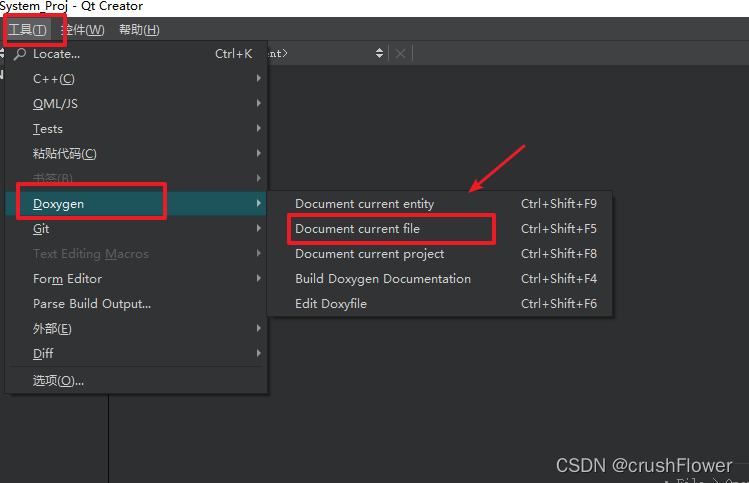This screenshot has width=749, height=483.
Task: Close the current editor document (X)
Action: 400,54
